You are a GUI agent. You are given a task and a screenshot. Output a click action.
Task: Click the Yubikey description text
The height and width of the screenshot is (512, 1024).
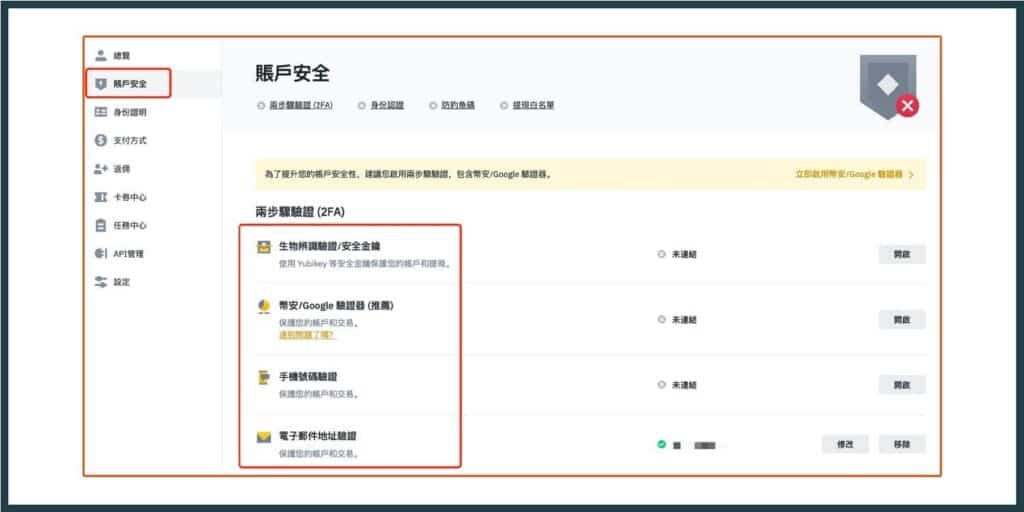click(365, 264)
